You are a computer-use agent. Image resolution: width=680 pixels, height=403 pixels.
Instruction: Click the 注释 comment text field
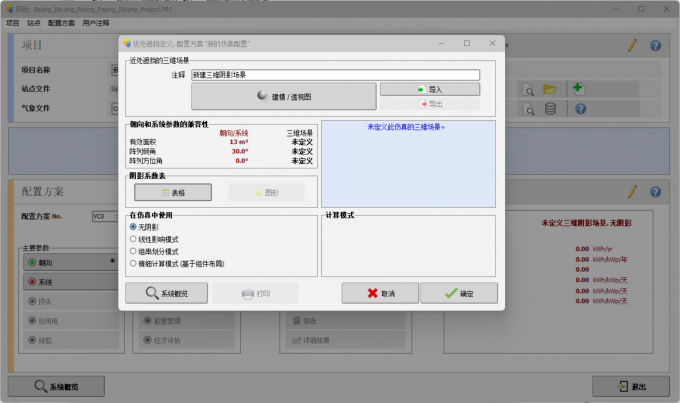(x=335, y=75)
